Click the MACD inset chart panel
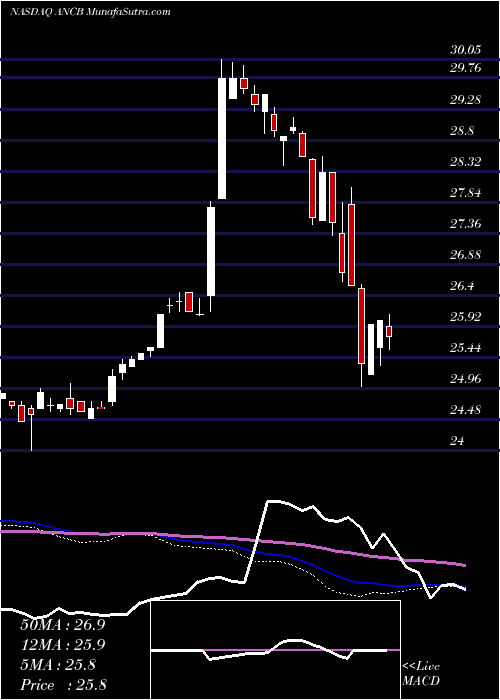The height and width of the screenshot is (700, 500). coord(276,650)
